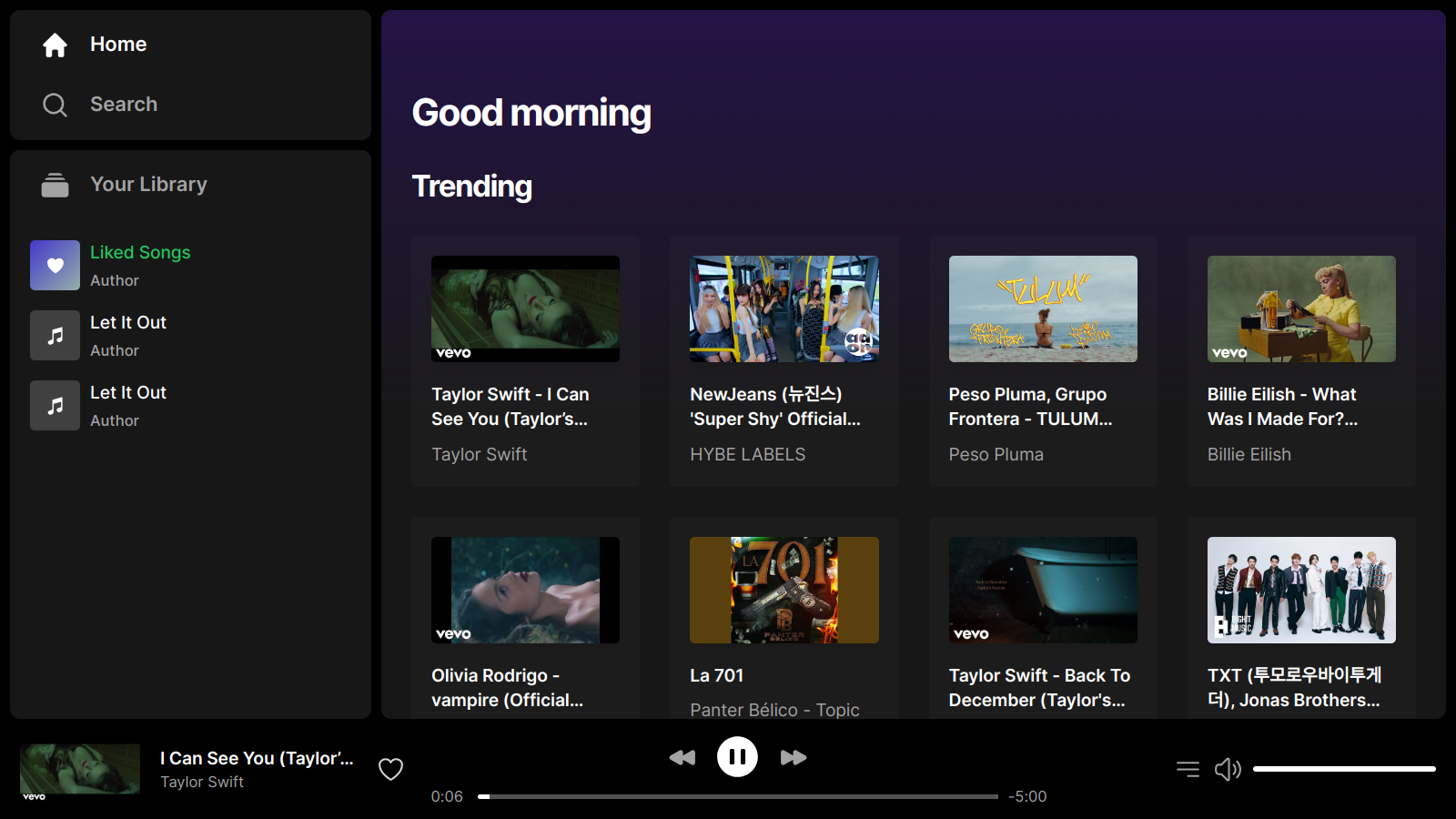Open Search from the sidebar

click(x=124, y=105)
